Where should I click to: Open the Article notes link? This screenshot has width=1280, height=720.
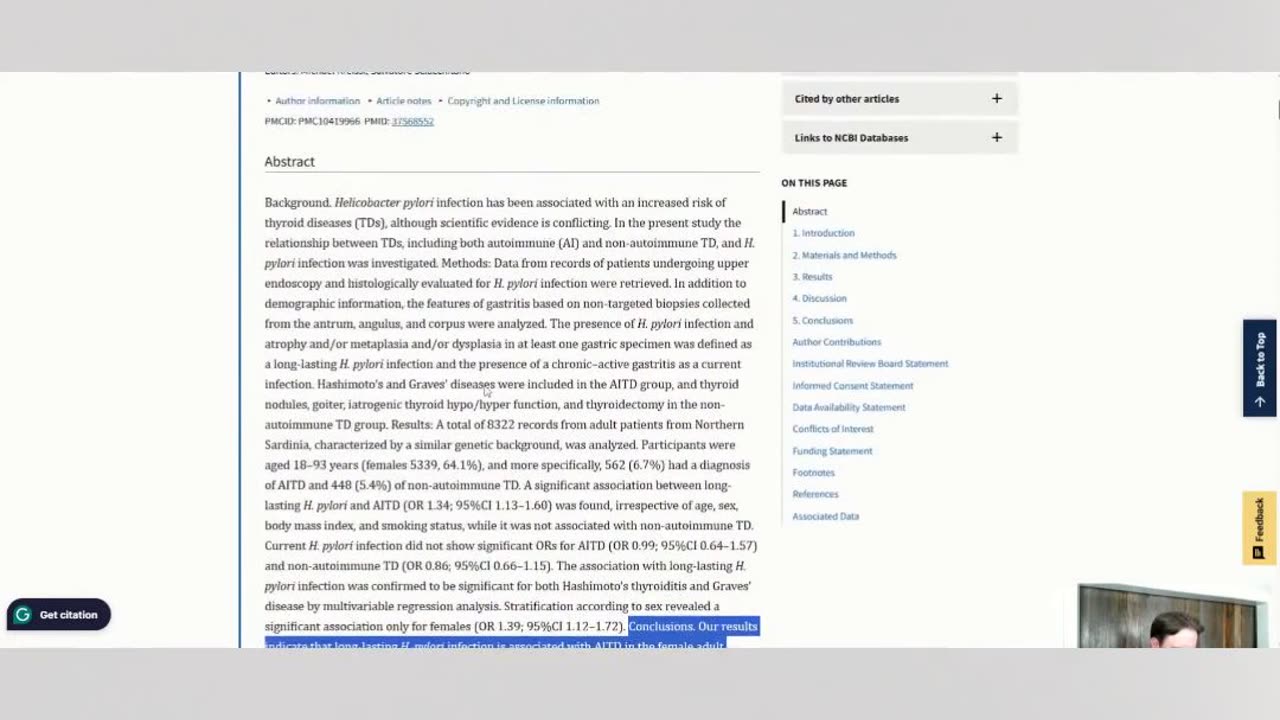[x=403, y=101]
